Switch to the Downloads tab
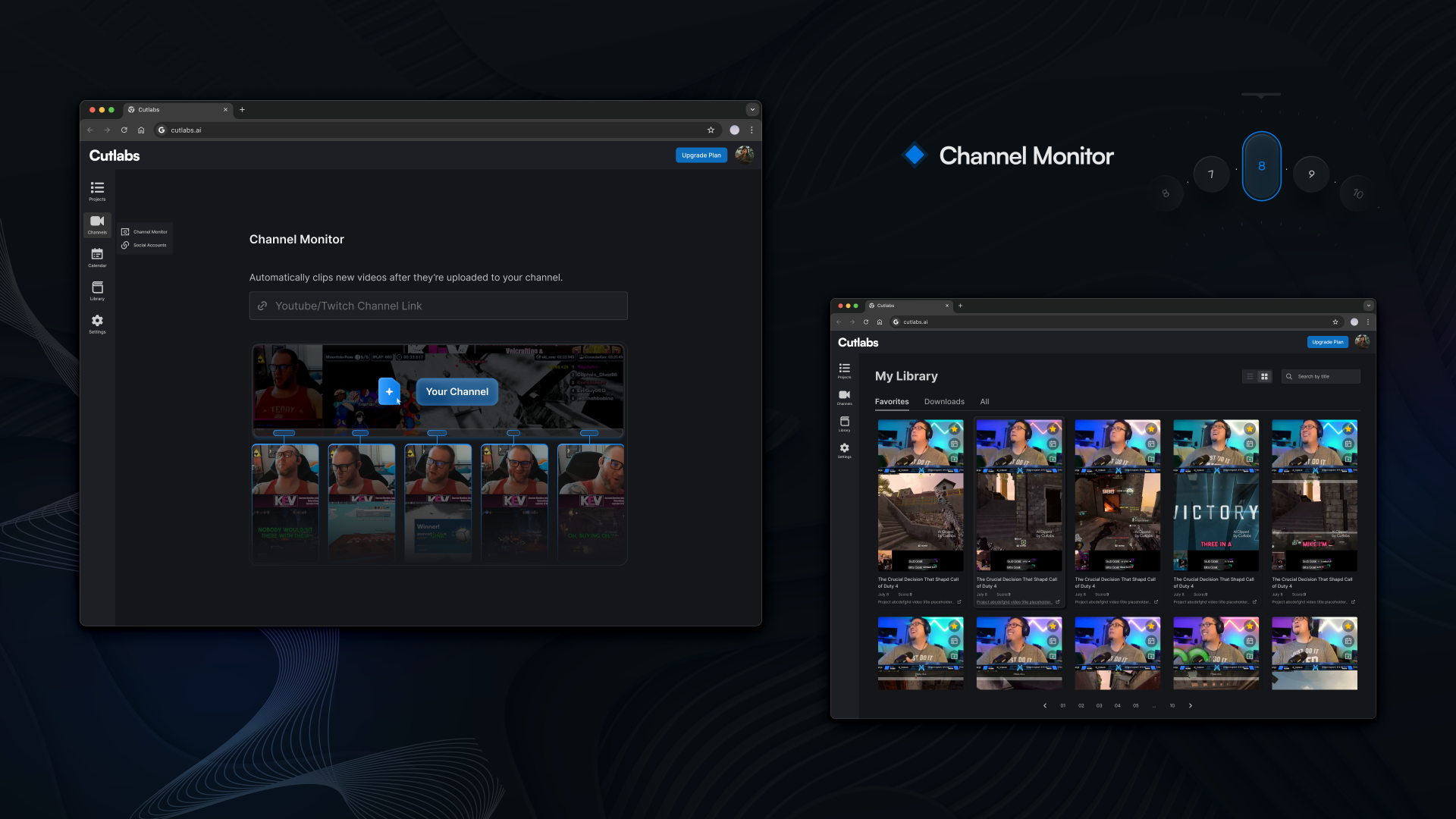Screen dimensions: 1456x819 click(x=944, y=402)
